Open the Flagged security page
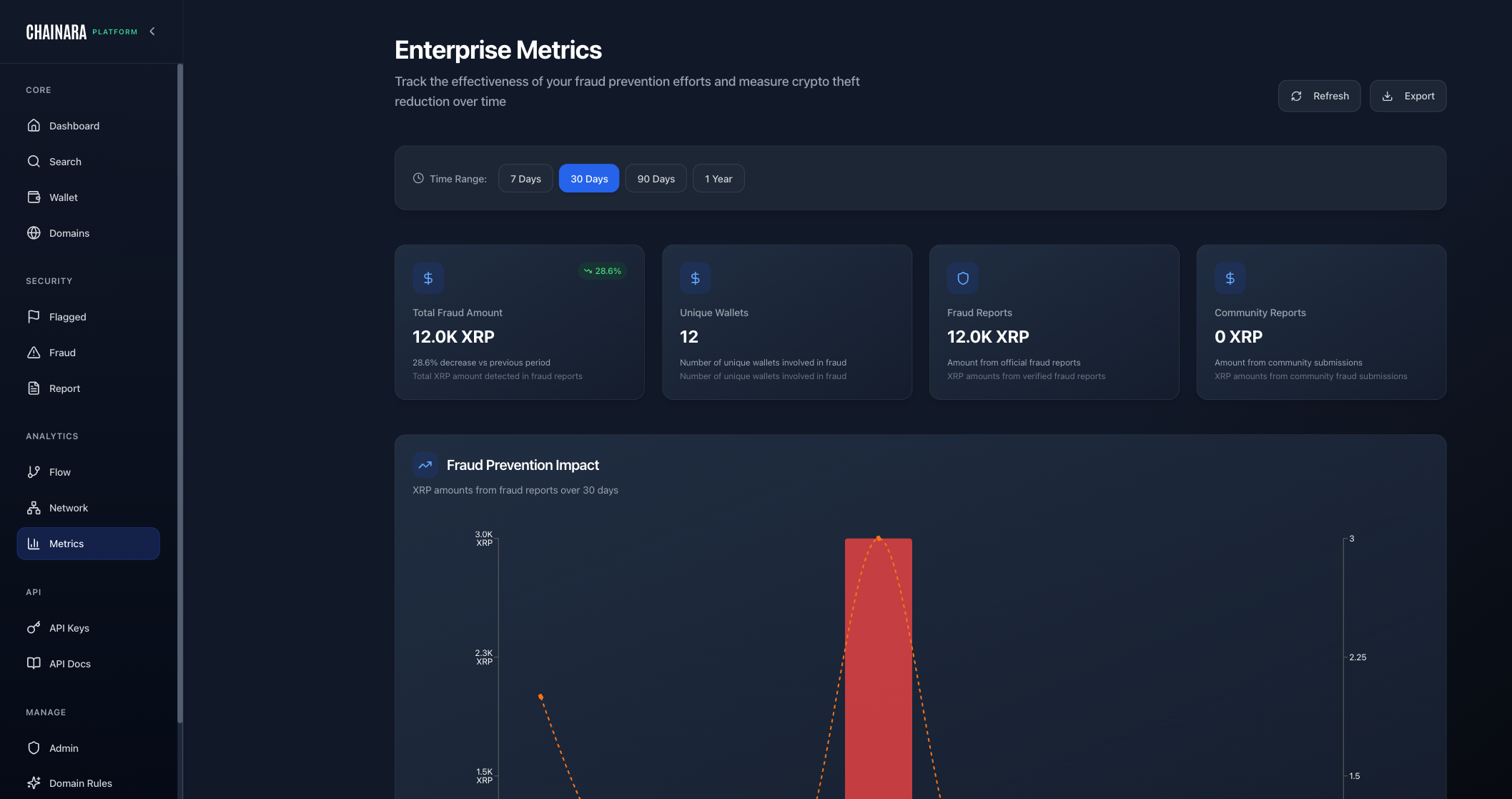1512x799 pixels. coord(88,316)
